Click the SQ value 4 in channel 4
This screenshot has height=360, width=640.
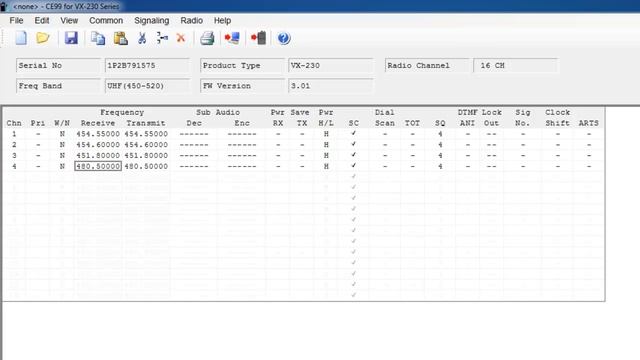tap(440, 166)
